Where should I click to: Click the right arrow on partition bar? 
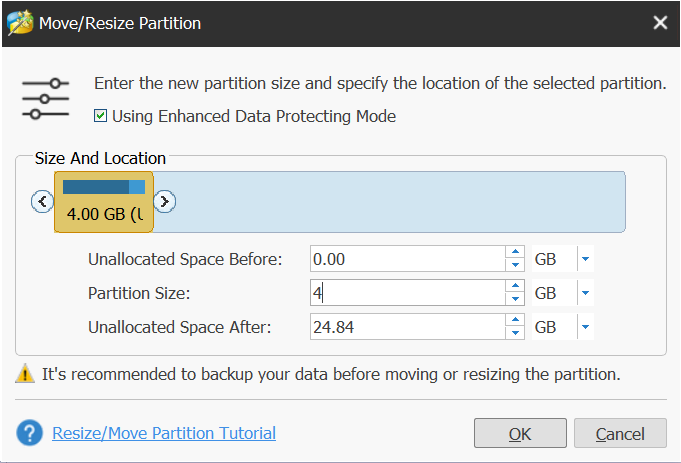(166, 202)
